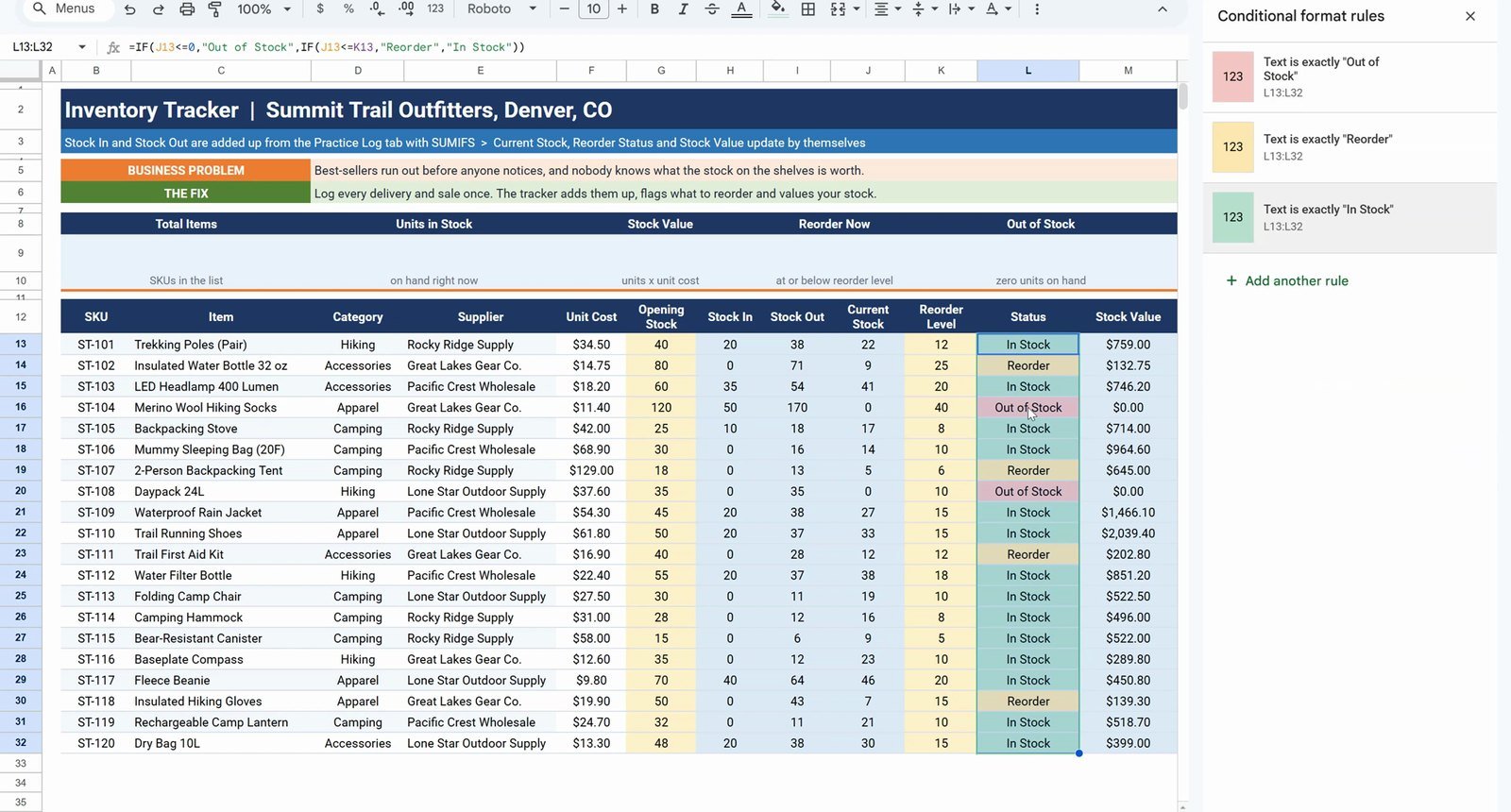Open the borders tool
The image size is (1511, 812).
808,8
